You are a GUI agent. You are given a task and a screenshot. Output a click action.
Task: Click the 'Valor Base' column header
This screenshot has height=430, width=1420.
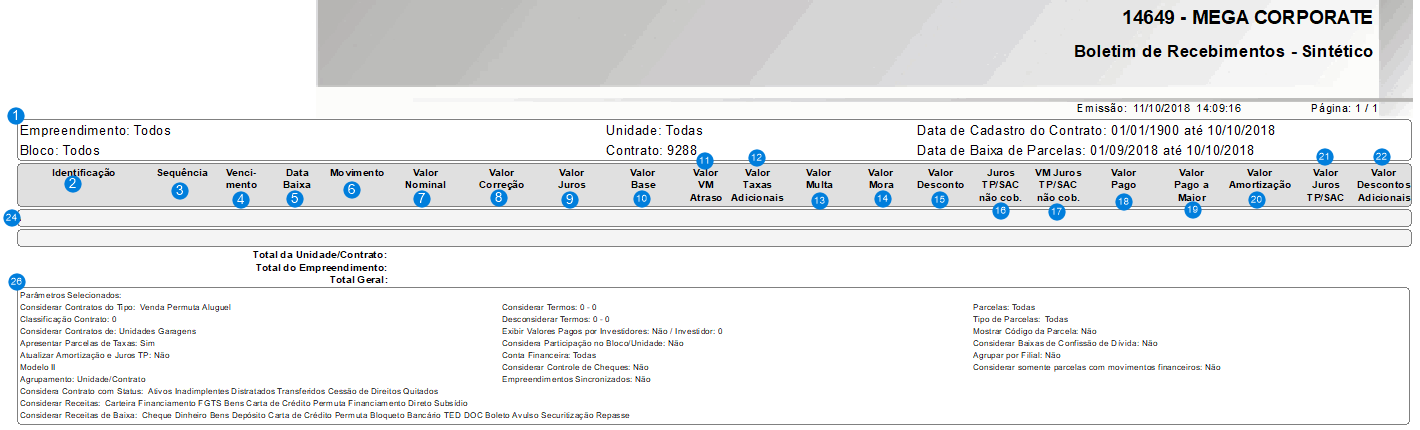point(643,179)
